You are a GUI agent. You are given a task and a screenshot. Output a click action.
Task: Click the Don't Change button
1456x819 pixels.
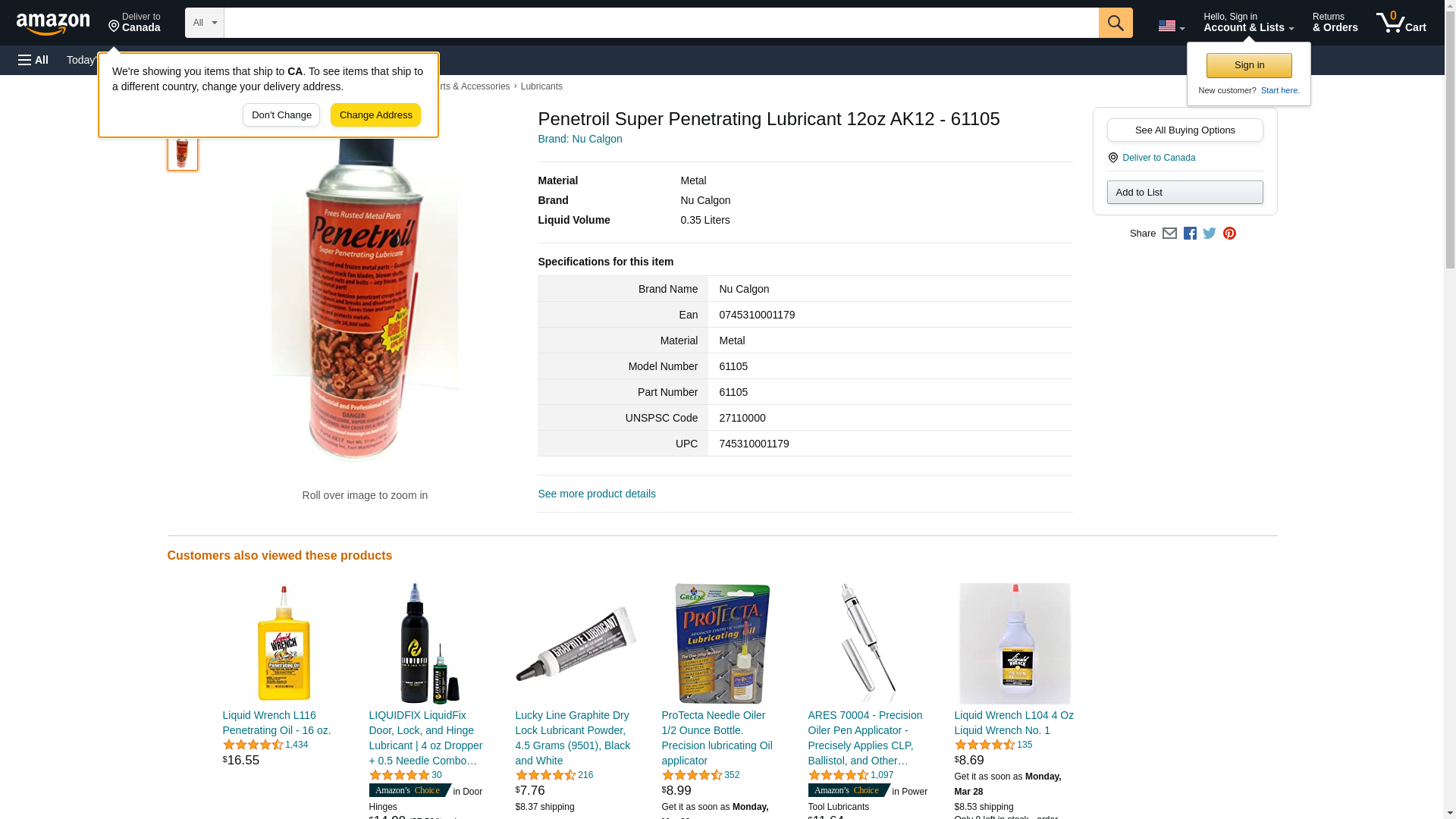281,115
